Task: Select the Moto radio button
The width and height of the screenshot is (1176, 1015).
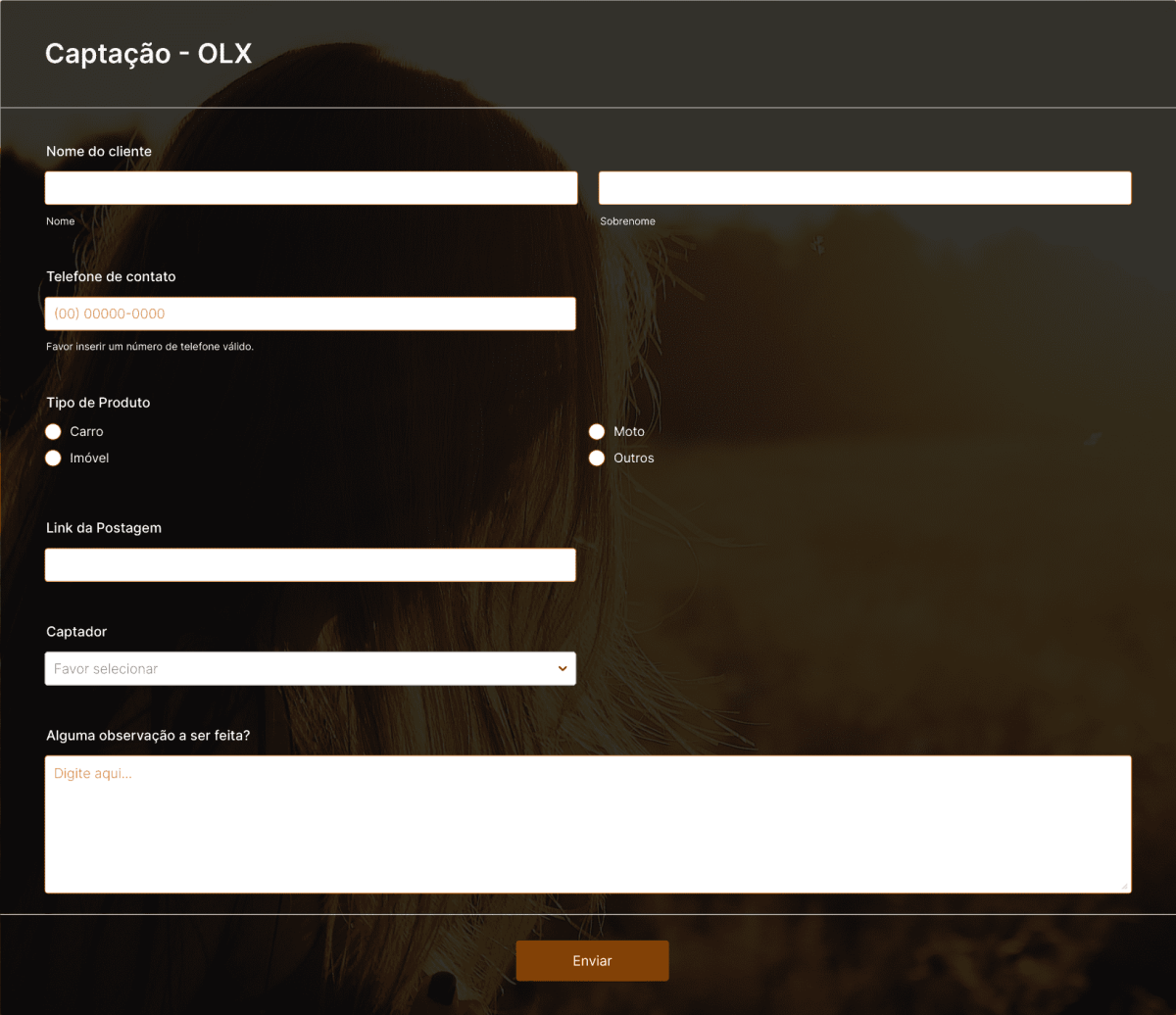Action: 597,431
